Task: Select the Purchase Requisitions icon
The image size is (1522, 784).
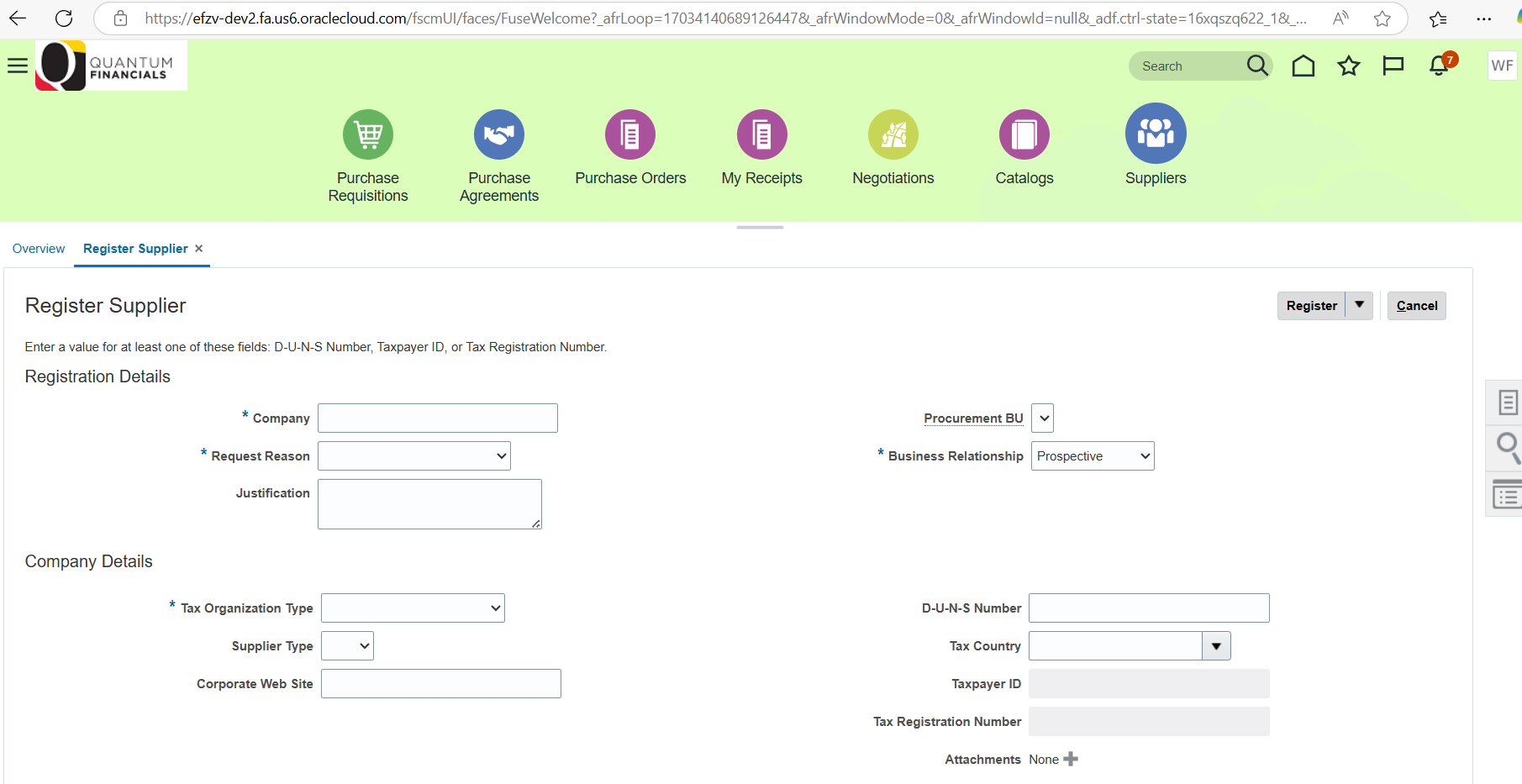Action: point(367,134)
